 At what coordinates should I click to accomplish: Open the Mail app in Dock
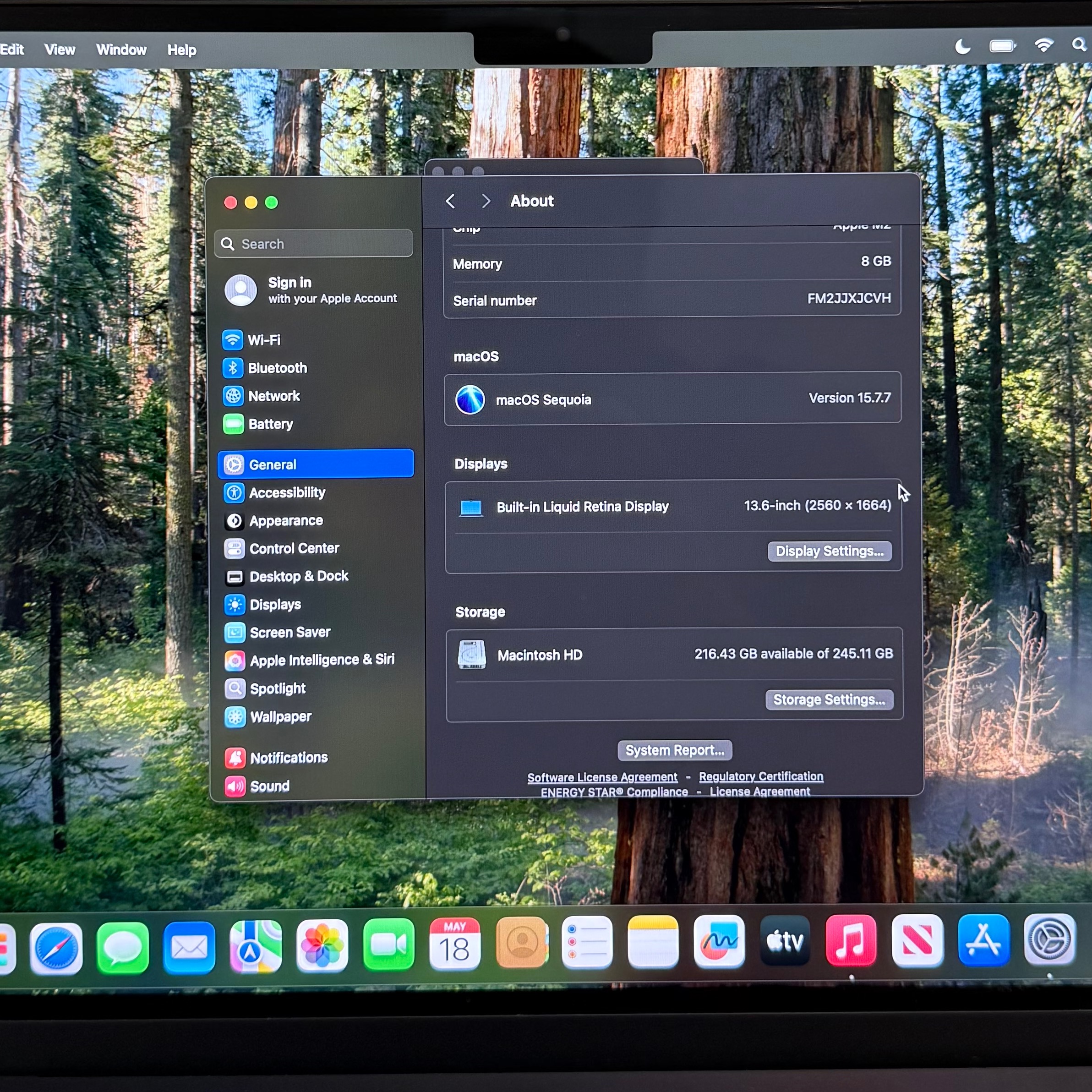[x=189, y=947]
